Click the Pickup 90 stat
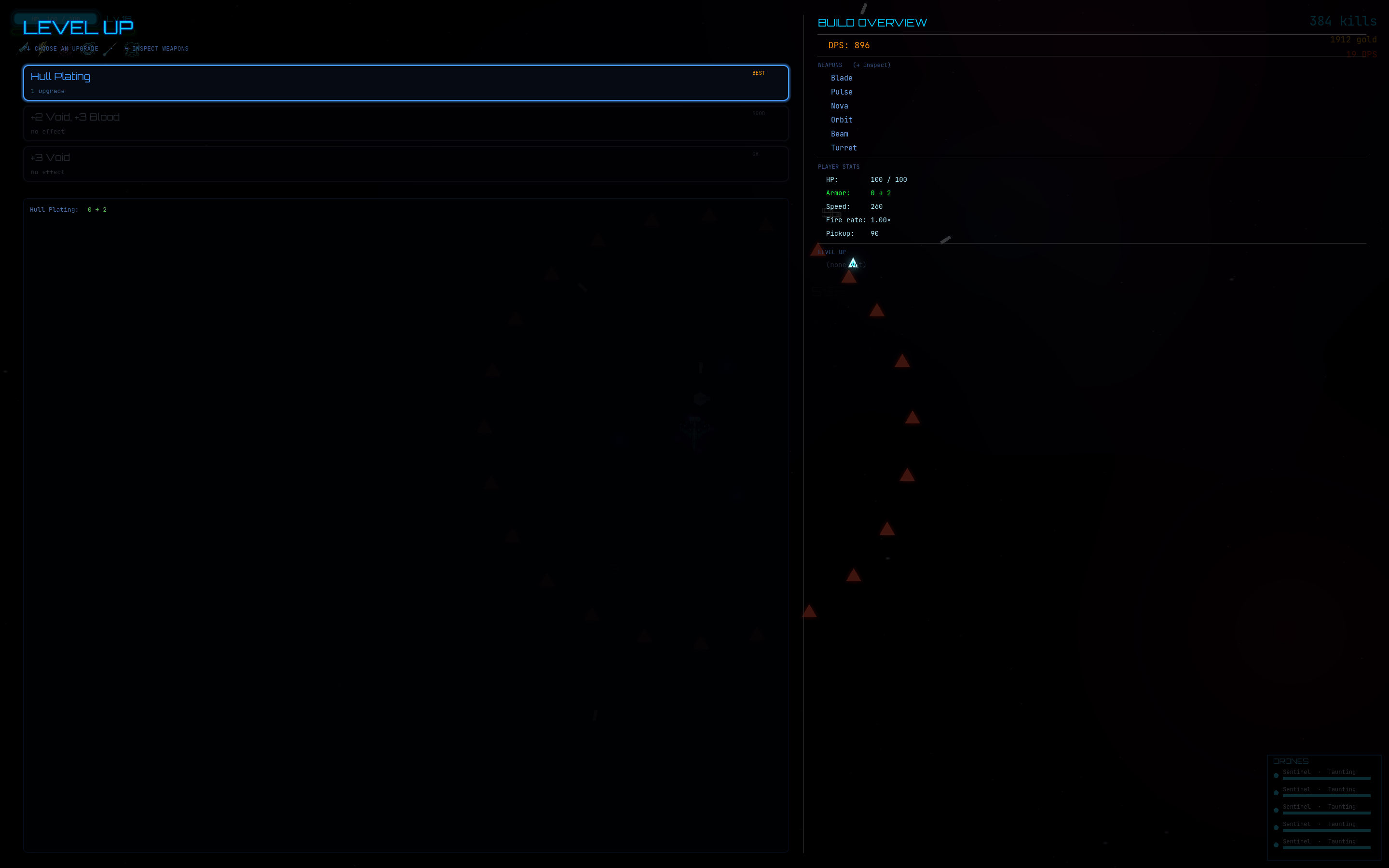Viewport: 1389px width, 868px height. coord(852,234)
